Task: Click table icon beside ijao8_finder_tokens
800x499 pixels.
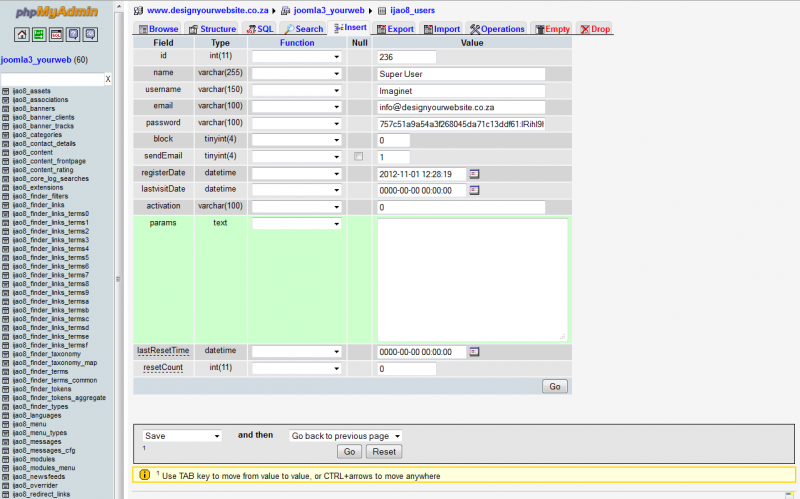Action: (6, 389)
